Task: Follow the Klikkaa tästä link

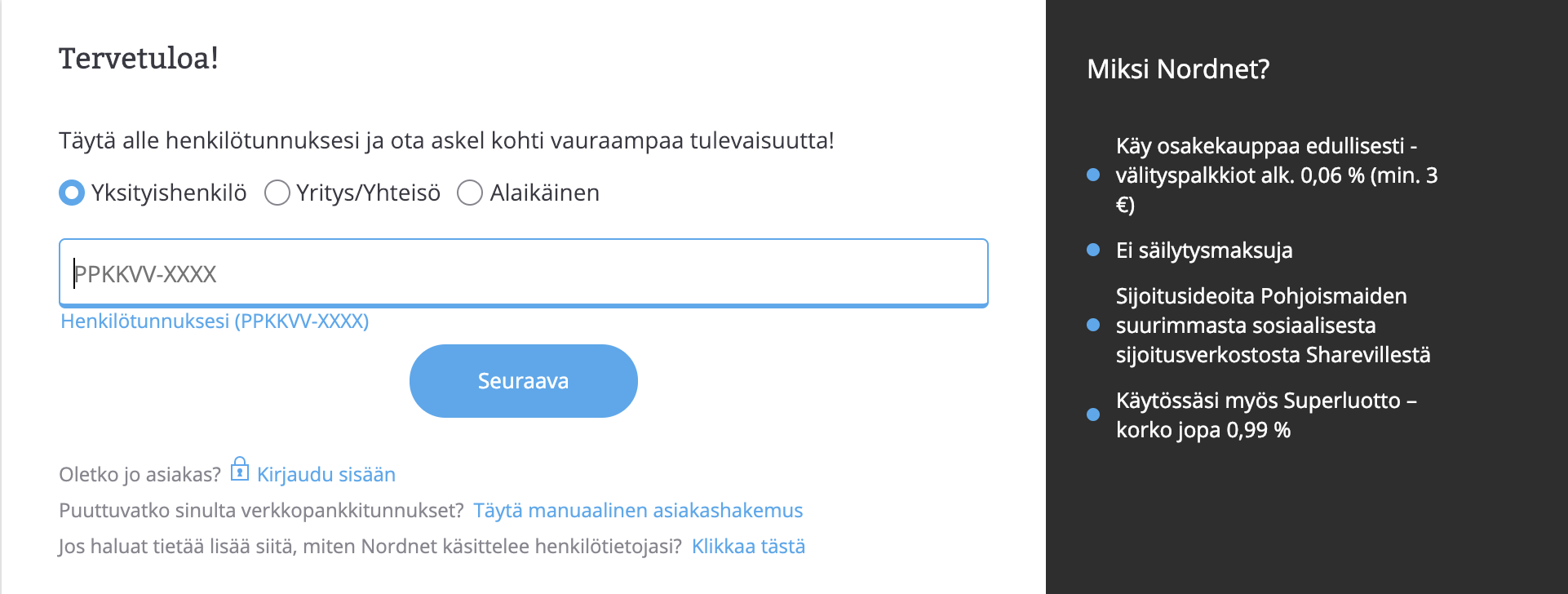Action: tap(748, 547)
